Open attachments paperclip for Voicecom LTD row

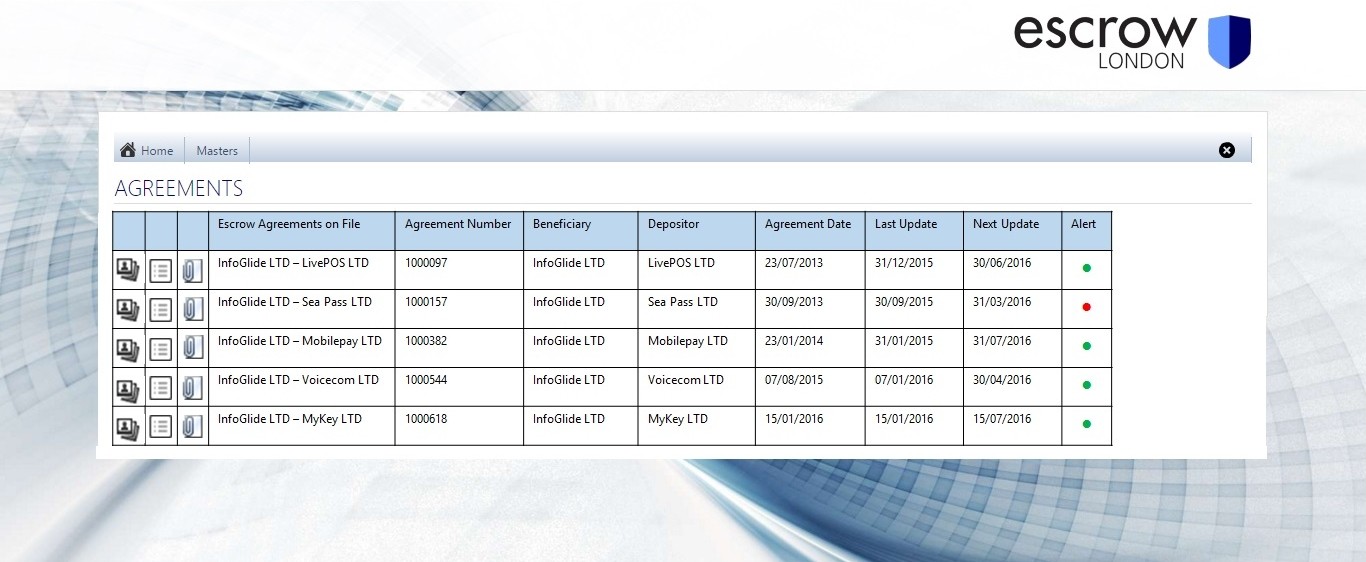[193, 388]
